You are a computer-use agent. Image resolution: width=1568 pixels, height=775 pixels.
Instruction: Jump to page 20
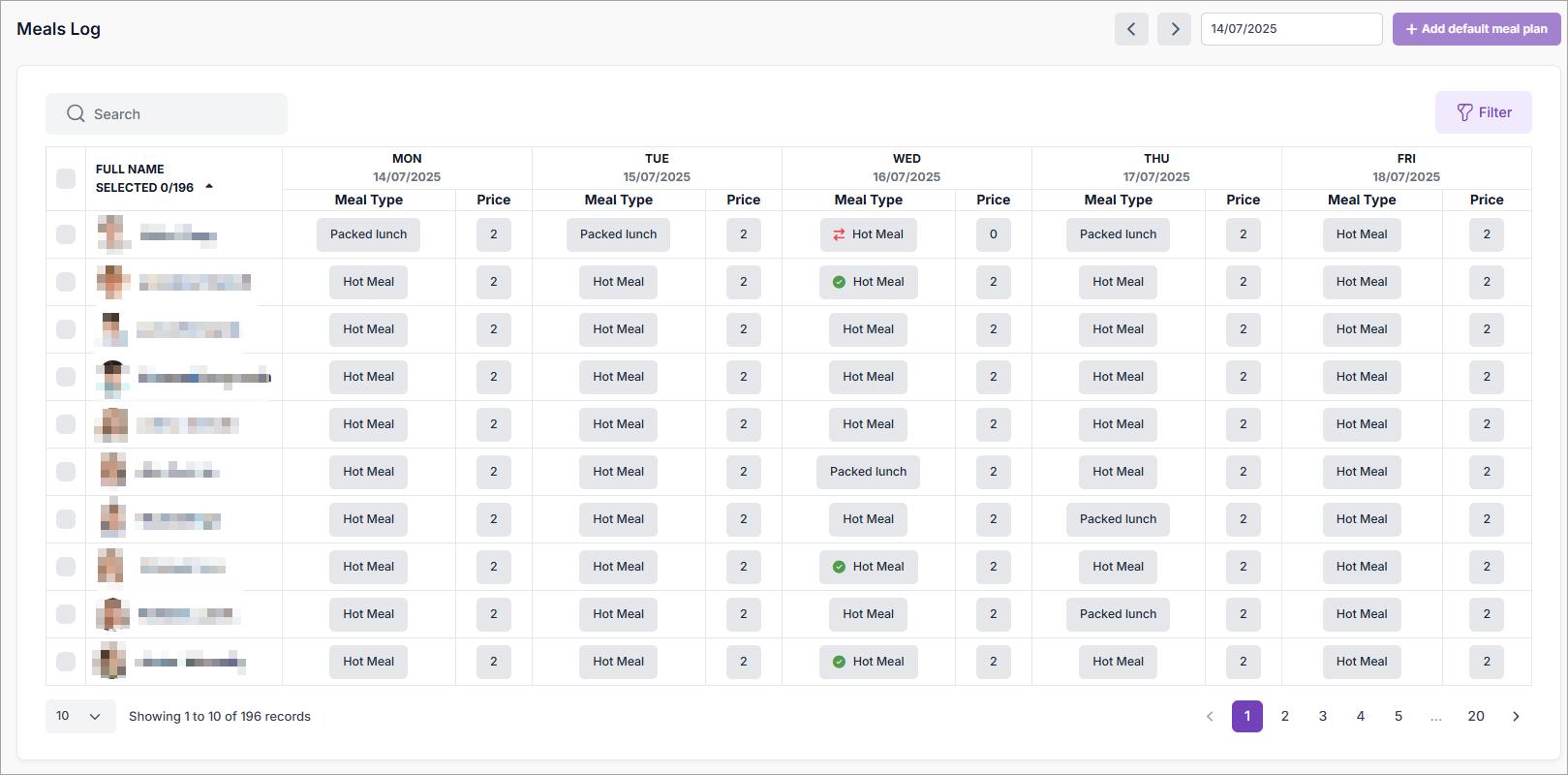[1475, 717]
